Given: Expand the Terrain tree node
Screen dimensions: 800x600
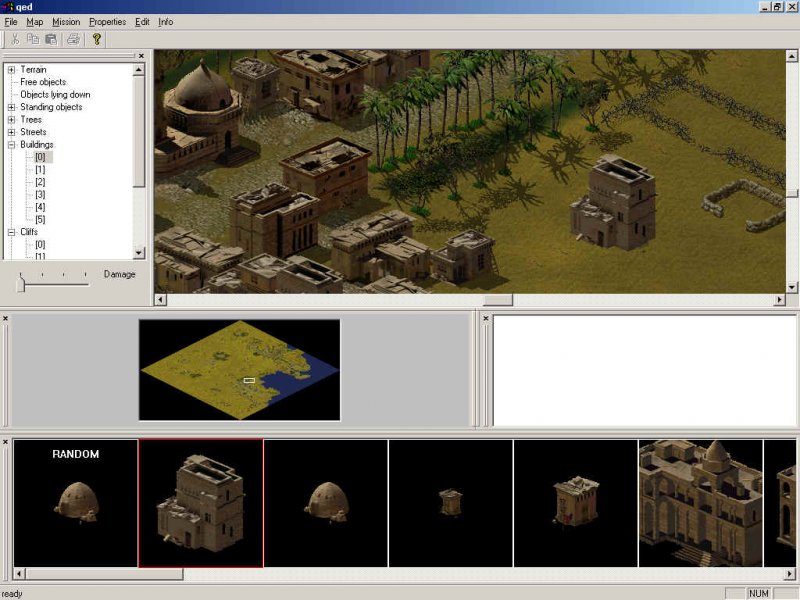Looking at the screenshot, I should click(11, 70).
